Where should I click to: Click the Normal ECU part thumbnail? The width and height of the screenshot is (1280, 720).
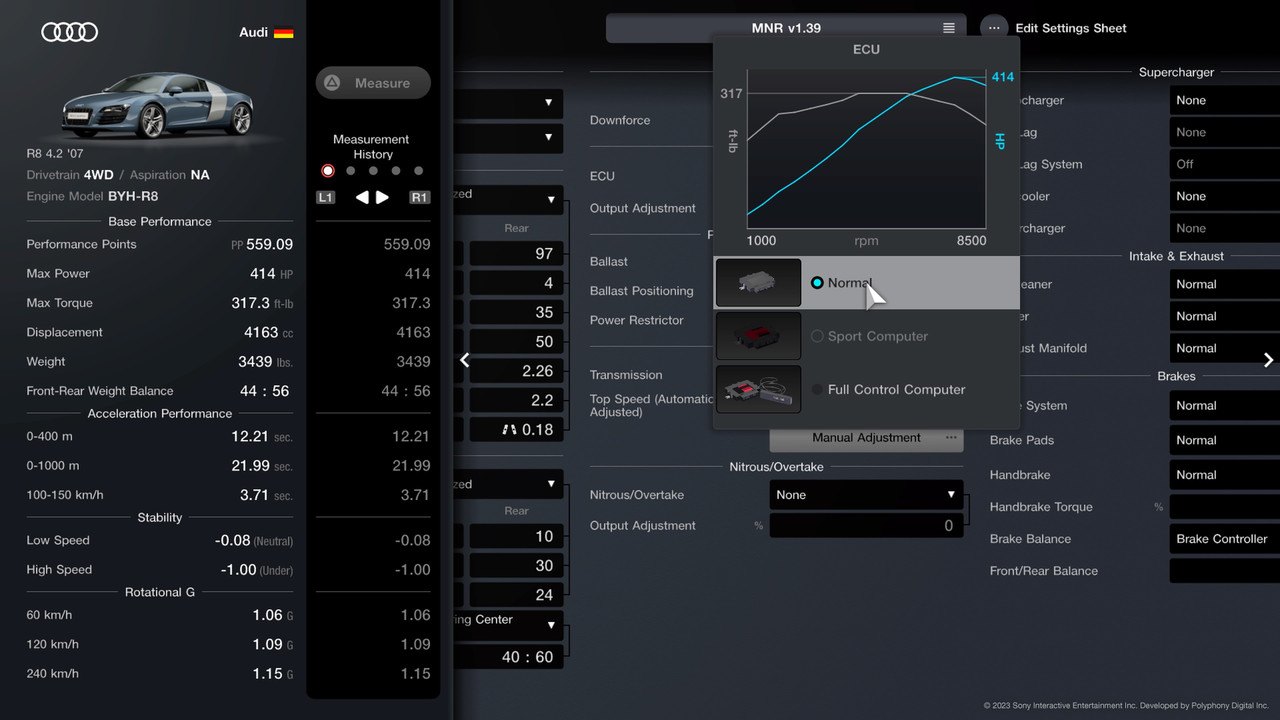pos(759,283)
